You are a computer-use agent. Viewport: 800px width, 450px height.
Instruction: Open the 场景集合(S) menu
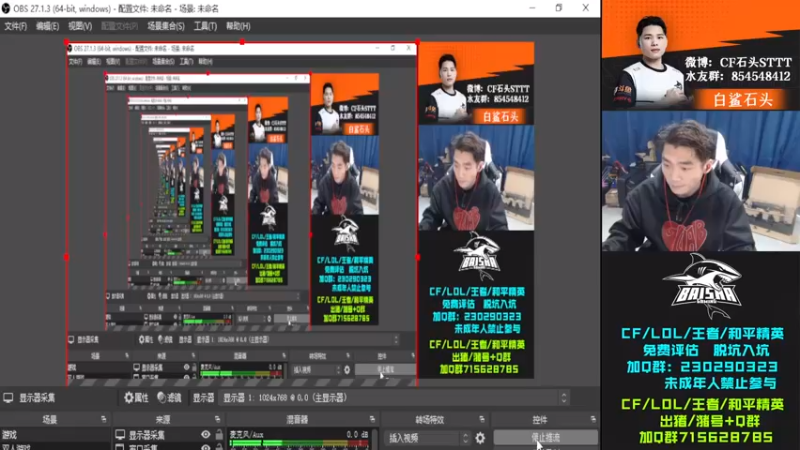165,26
